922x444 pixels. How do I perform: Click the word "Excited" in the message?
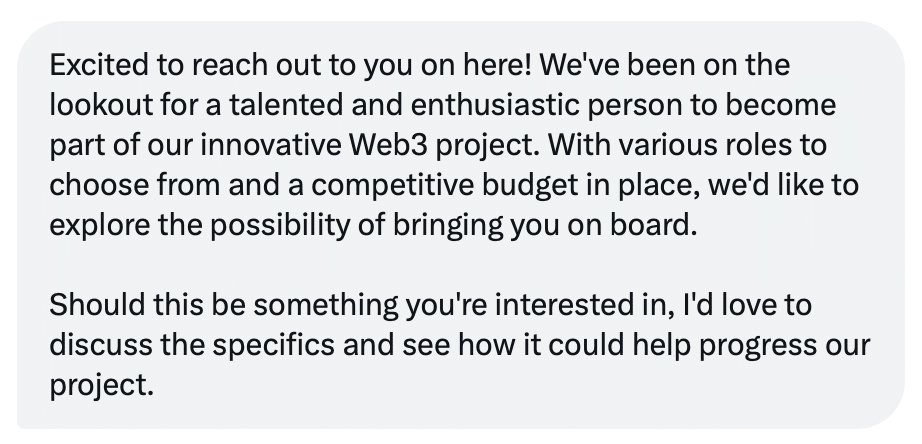point(99,65)
